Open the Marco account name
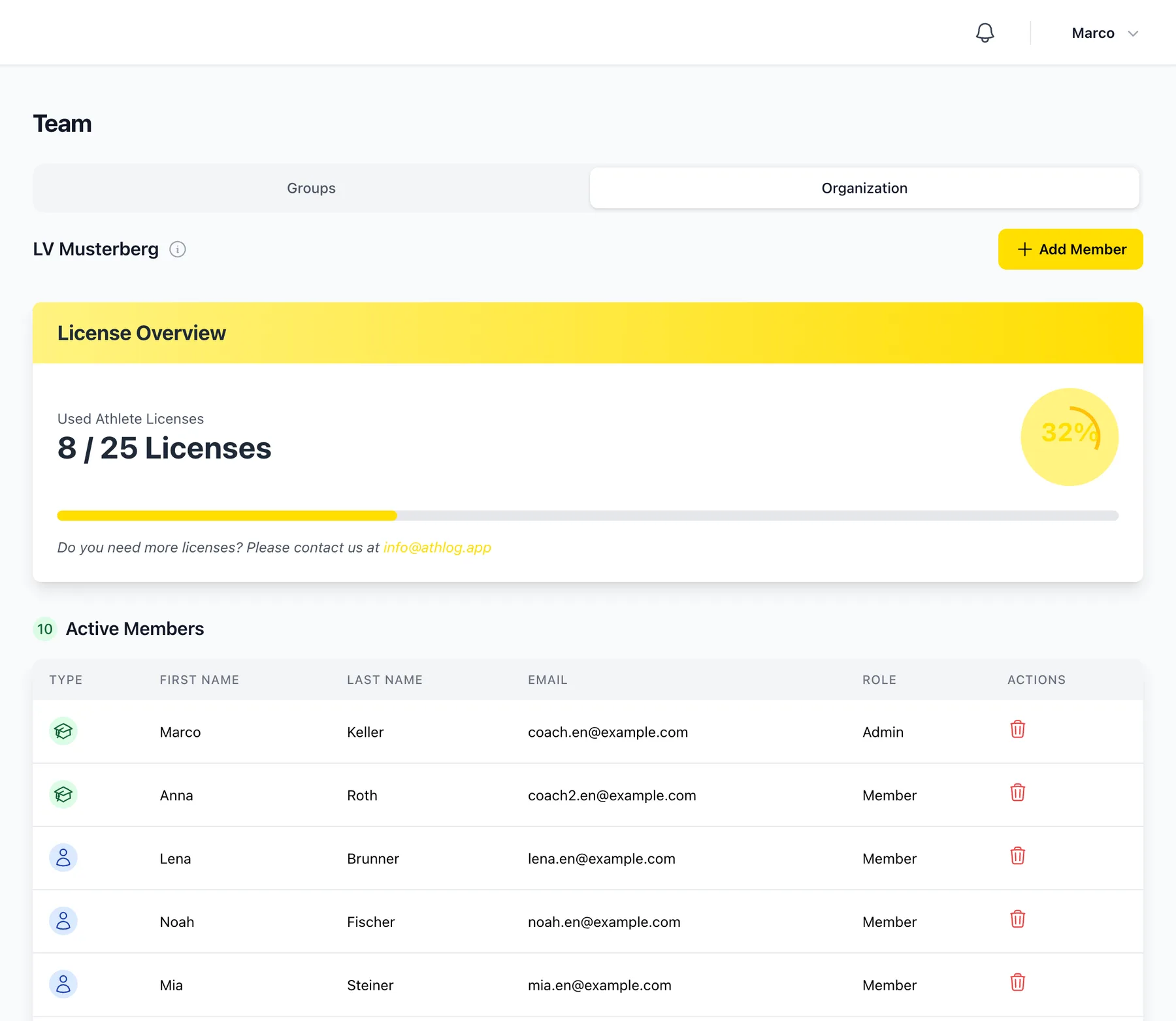This screenshot has height=1021, width=1176. pos(1093,33)
